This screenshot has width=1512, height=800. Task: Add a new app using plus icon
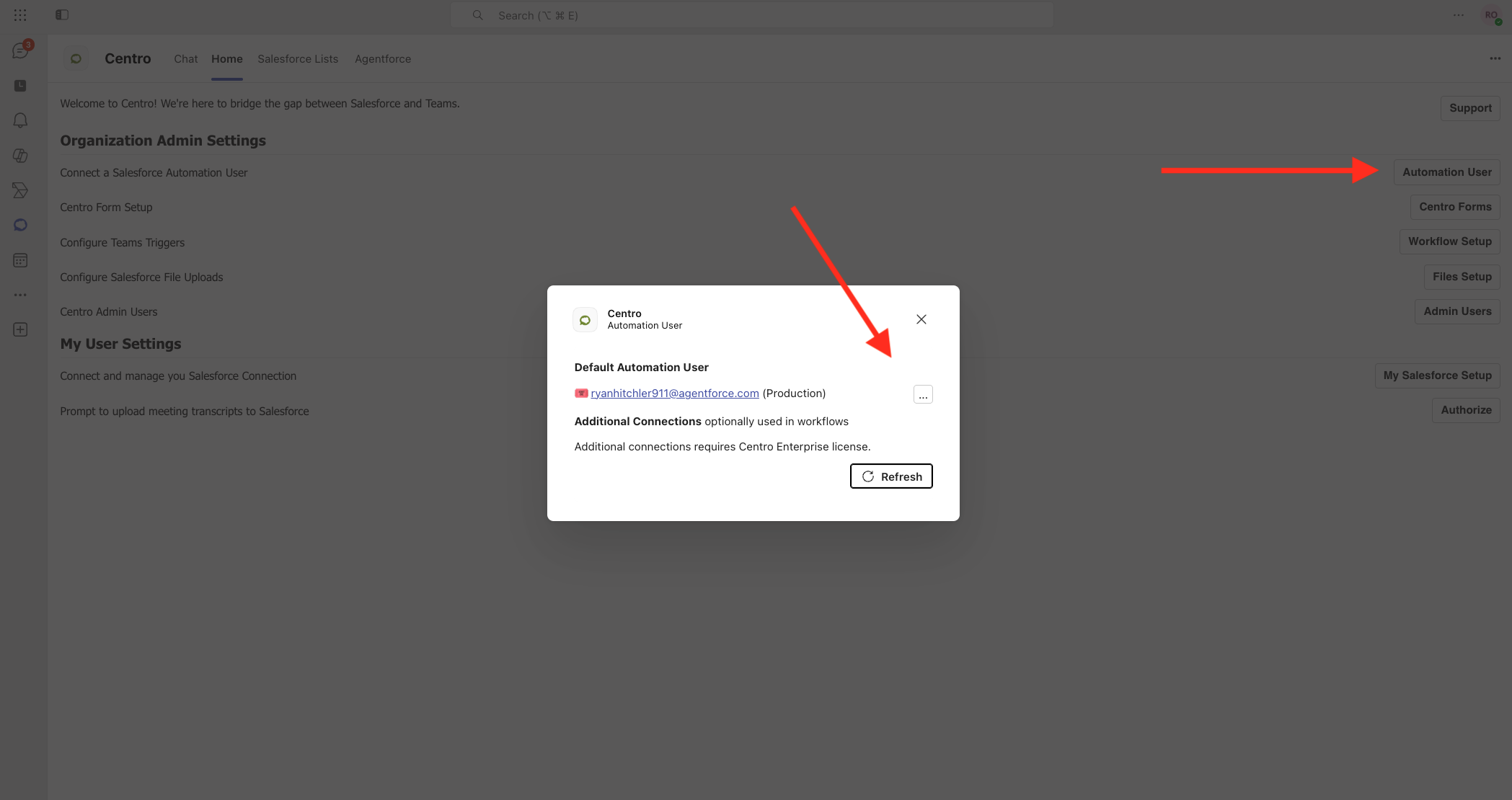point(20,329)
